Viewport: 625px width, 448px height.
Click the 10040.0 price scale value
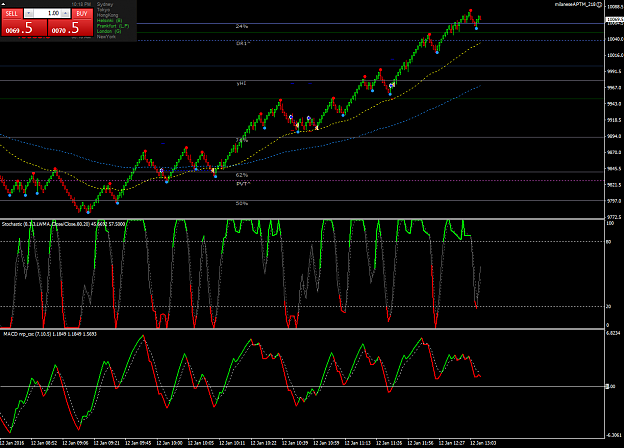coord(615,39)
